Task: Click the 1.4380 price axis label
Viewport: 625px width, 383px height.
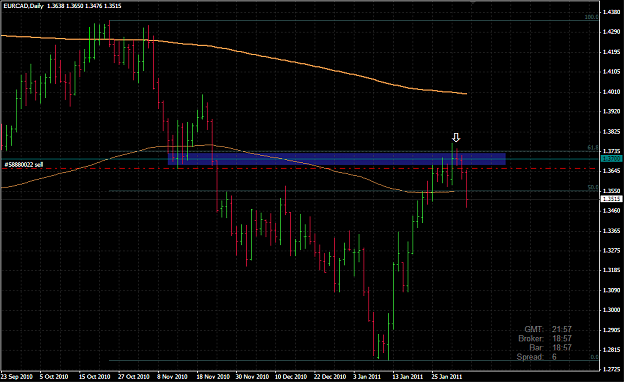Action: click(612, 12)
